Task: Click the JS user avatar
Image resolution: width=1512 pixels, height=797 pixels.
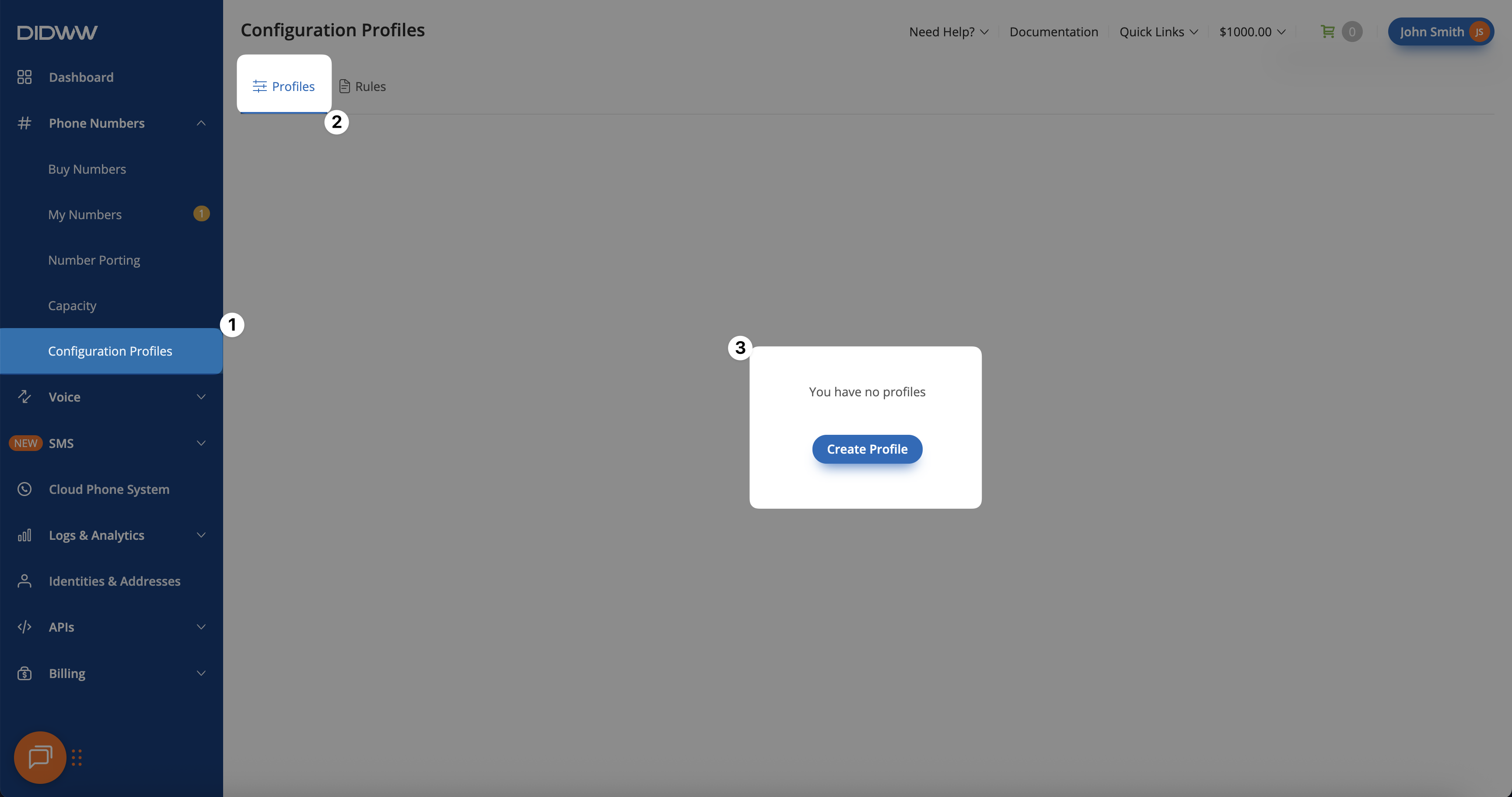Action: tap(1479, 31)
